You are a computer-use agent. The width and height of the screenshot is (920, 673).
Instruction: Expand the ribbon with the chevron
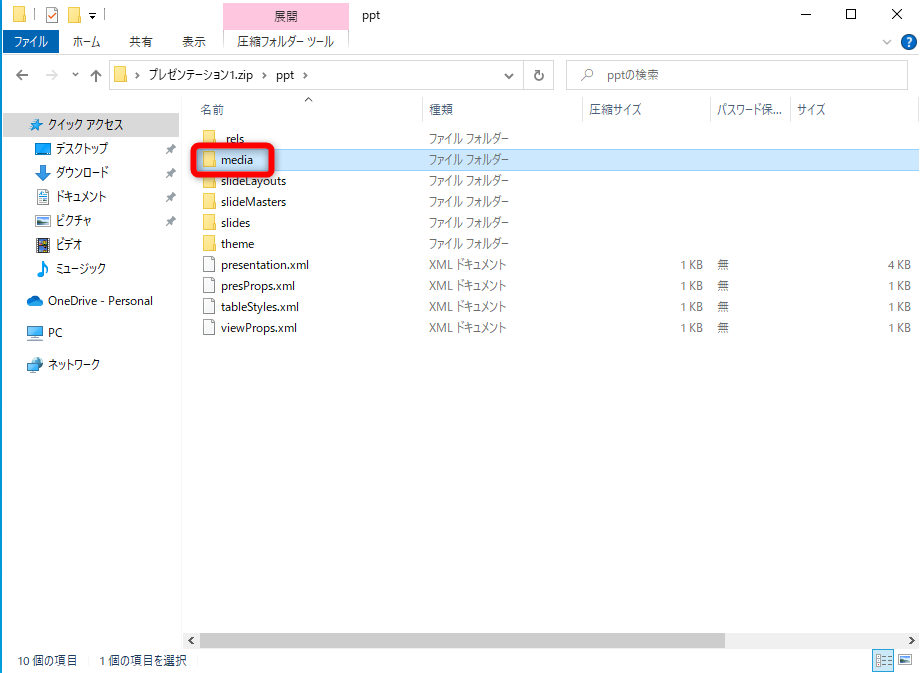click(x=887, y=42)
